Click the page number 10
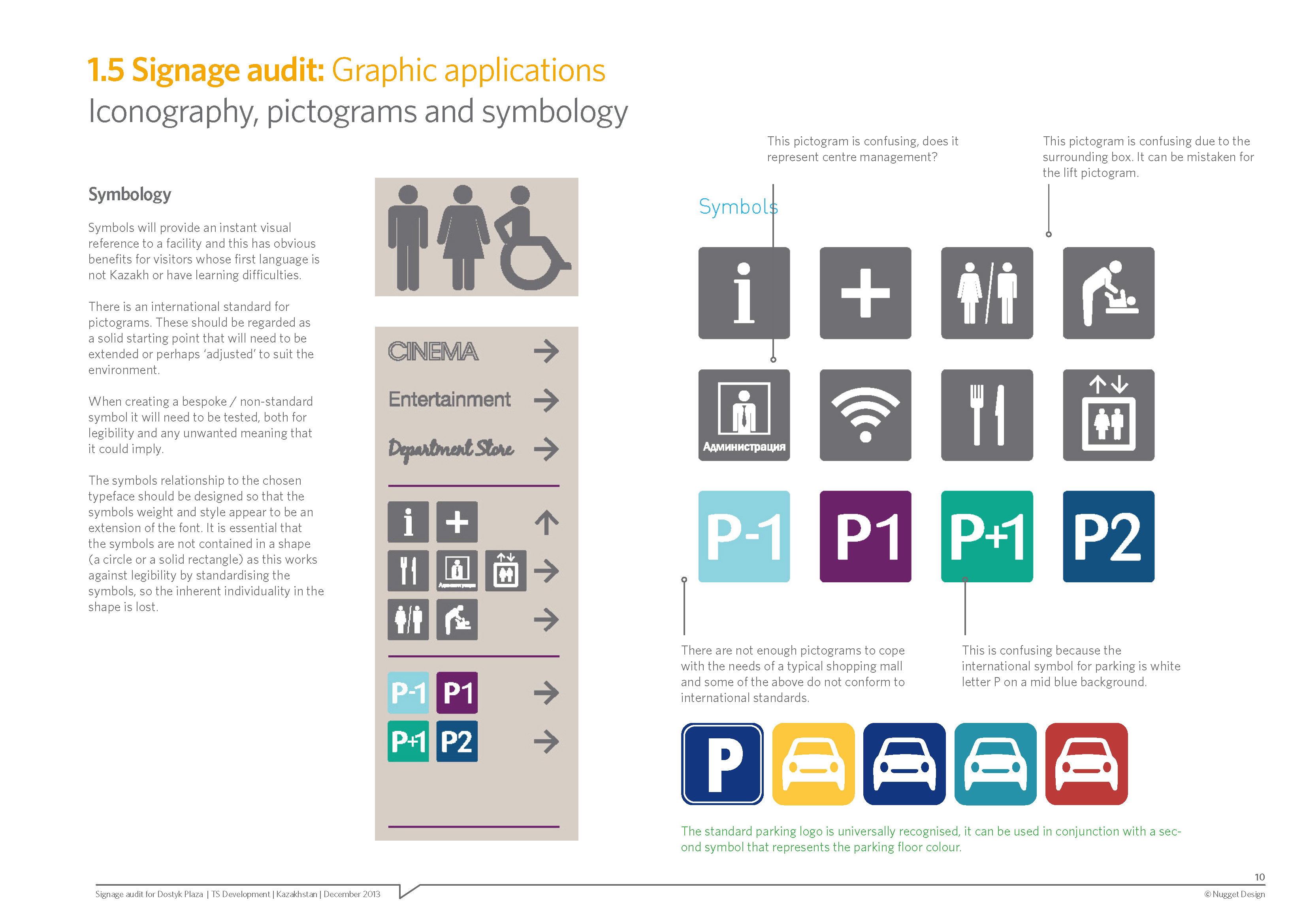 click(x=1259, y=877)
